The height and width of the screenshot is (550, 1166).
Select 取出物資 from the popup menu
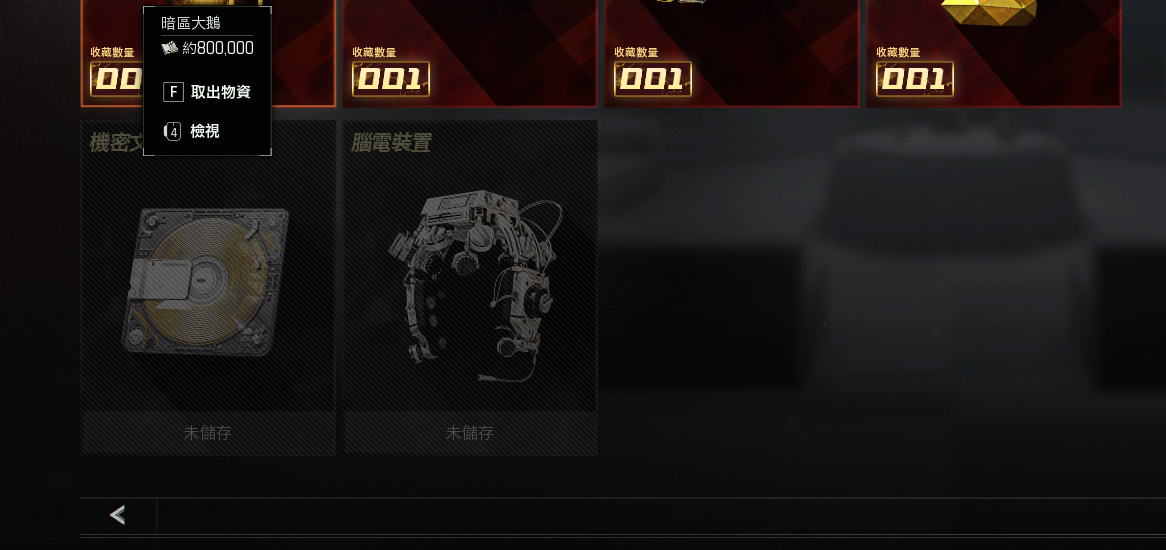pyautogui.click(x=221, y=92)
